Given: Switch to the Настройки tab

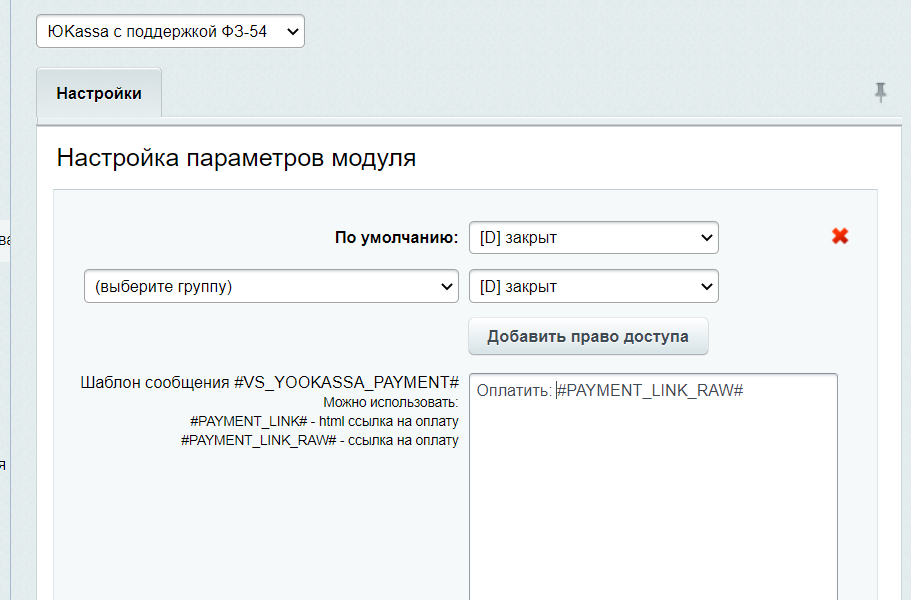Looking at the screenshot, I should coord(98,91).
